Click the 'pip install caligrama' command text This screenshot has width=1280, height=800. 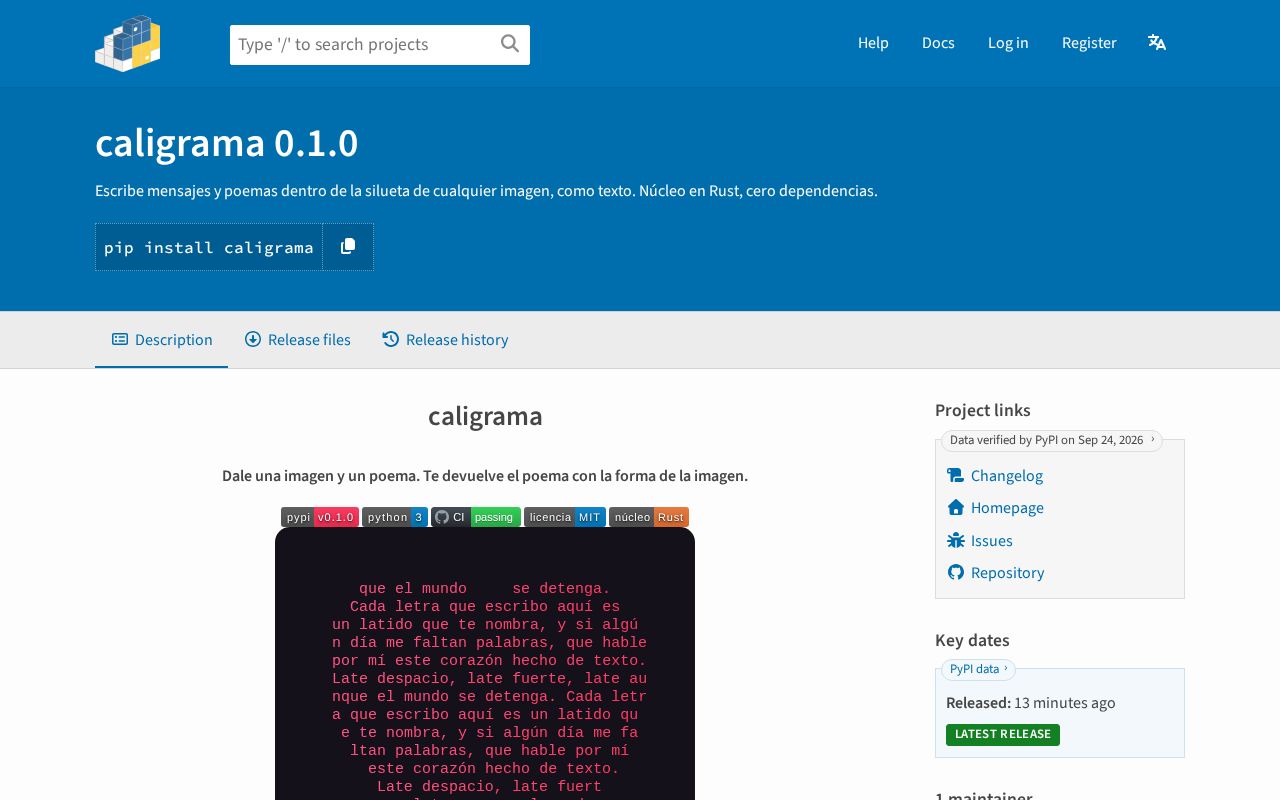coord(209,247)
